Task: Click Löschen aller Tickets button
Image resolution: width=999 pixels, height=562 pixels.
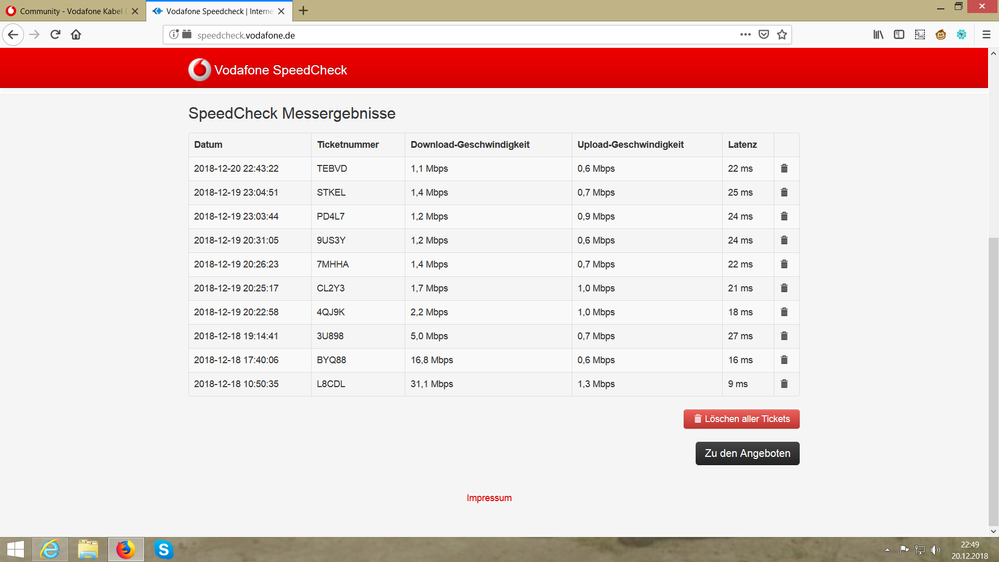Action: [x=742, y=419]
